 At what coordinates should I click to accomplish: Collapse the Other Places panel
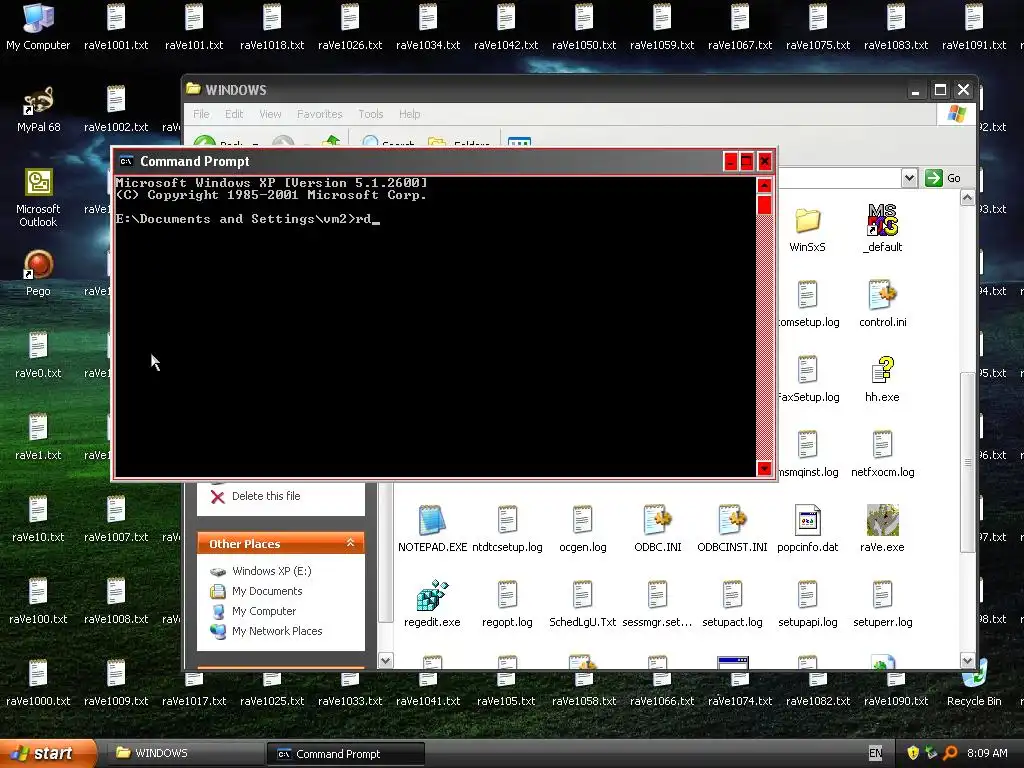pyautogui.click(x=351, y=543)
